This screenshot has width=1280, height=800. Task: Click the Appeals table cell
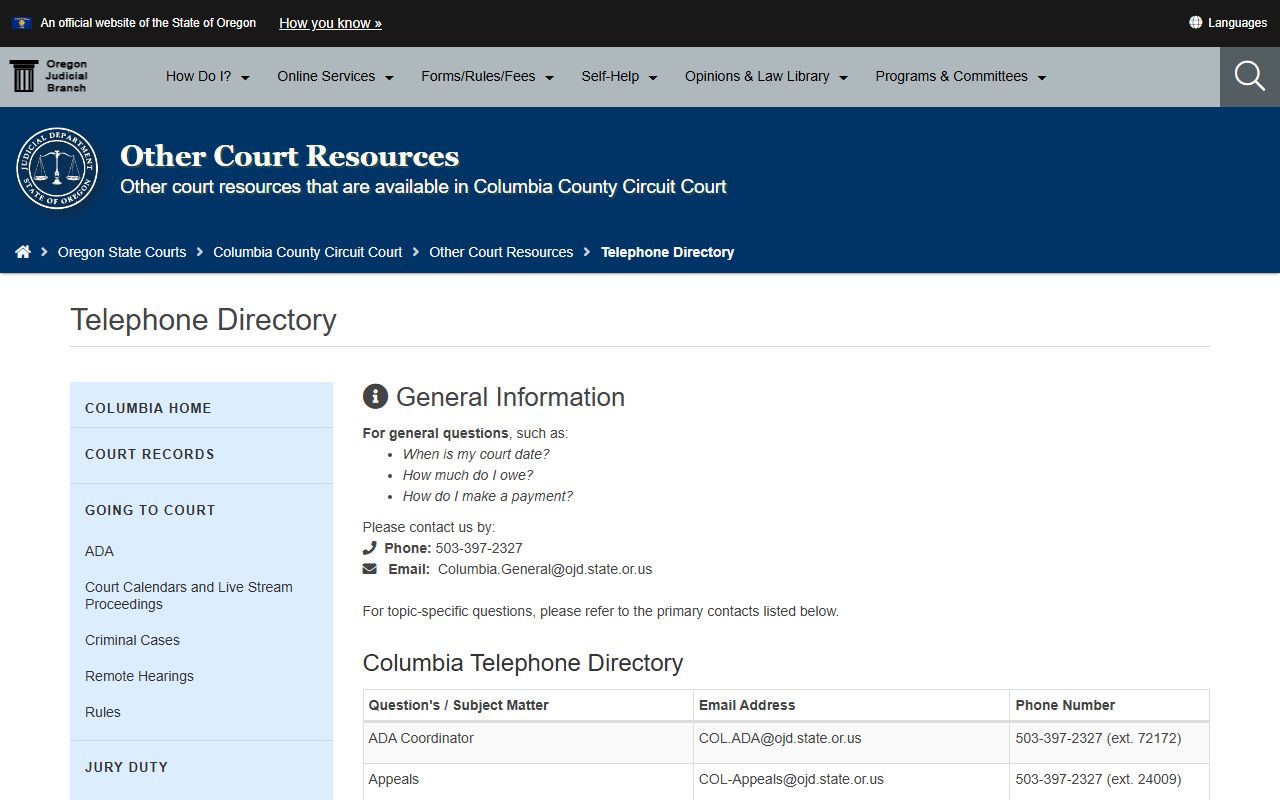click(x=528, y=782)
